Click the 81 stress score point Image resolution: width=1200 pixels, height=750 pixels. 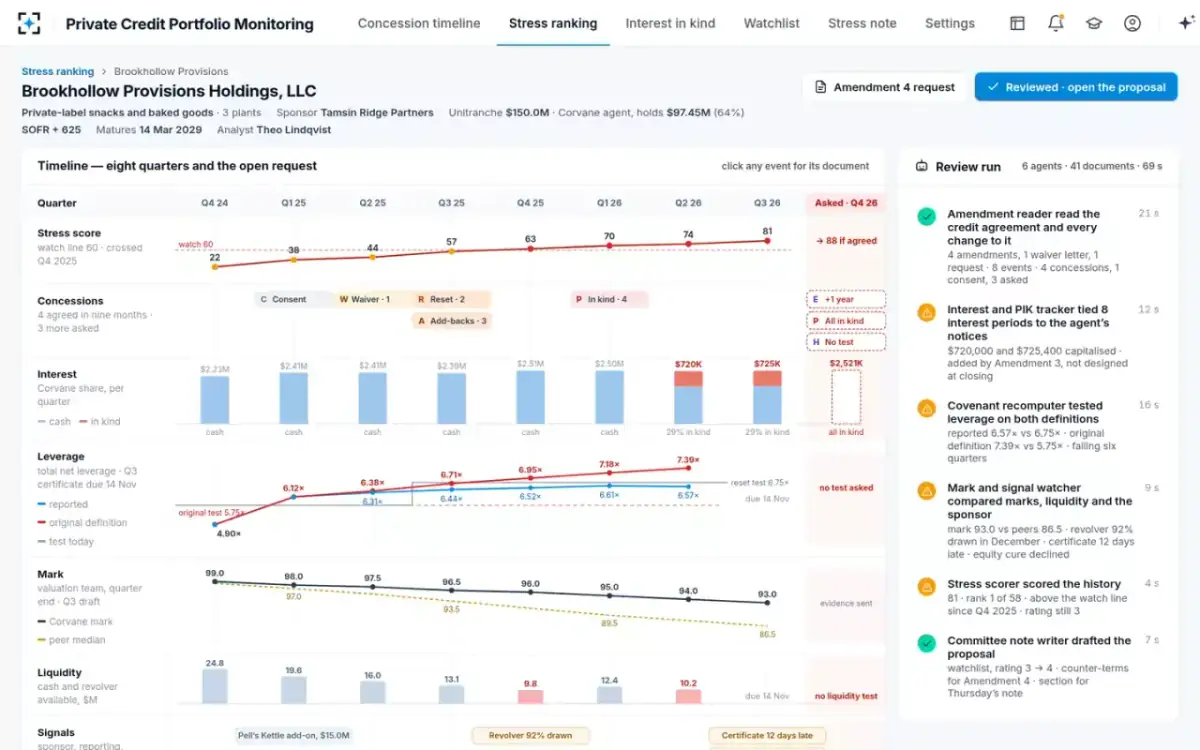click(767, 240)
